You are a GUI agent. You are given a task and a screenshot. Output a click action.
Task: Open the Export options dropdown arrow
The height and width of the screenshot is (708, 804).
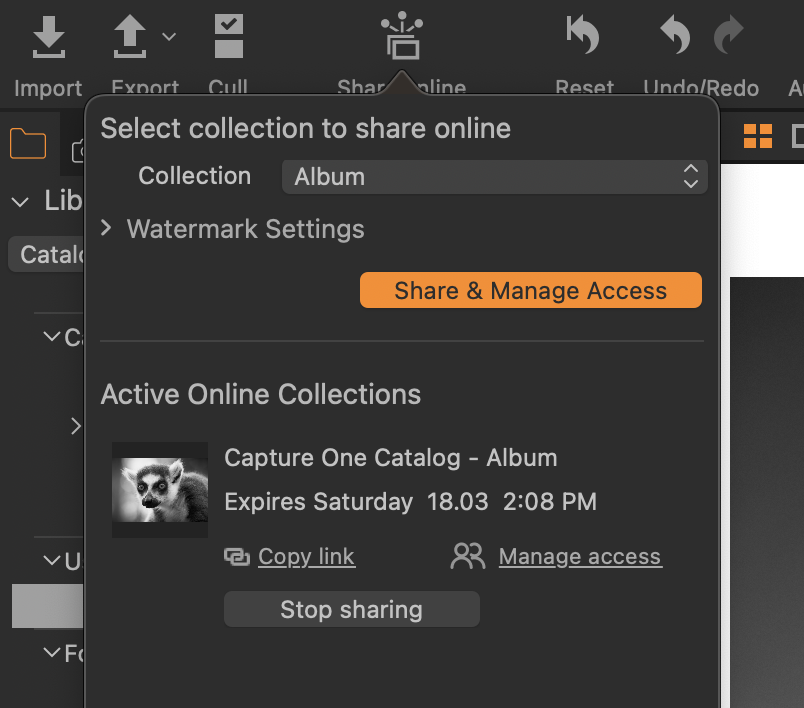pyautogui.click(x=169, y=36)
